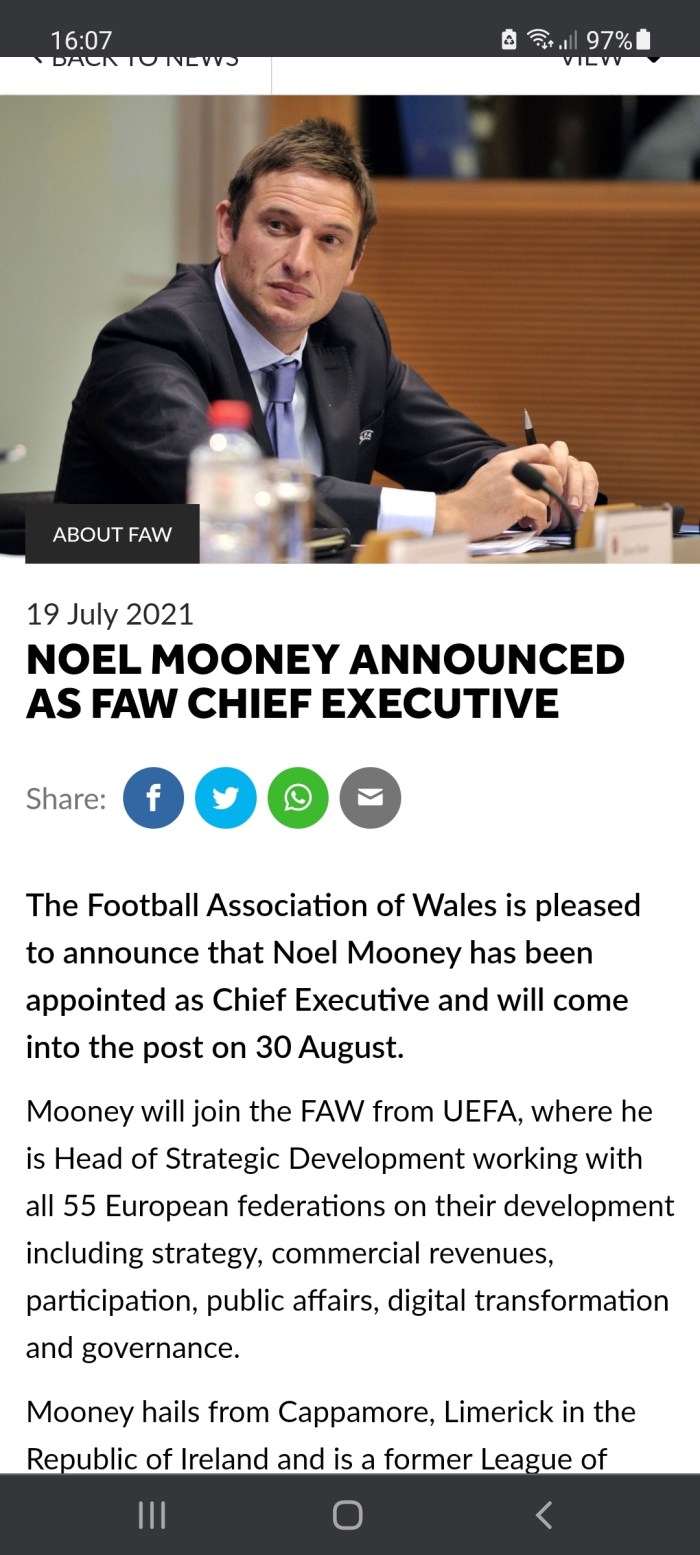Share article by email icon

tap(370, 798)
